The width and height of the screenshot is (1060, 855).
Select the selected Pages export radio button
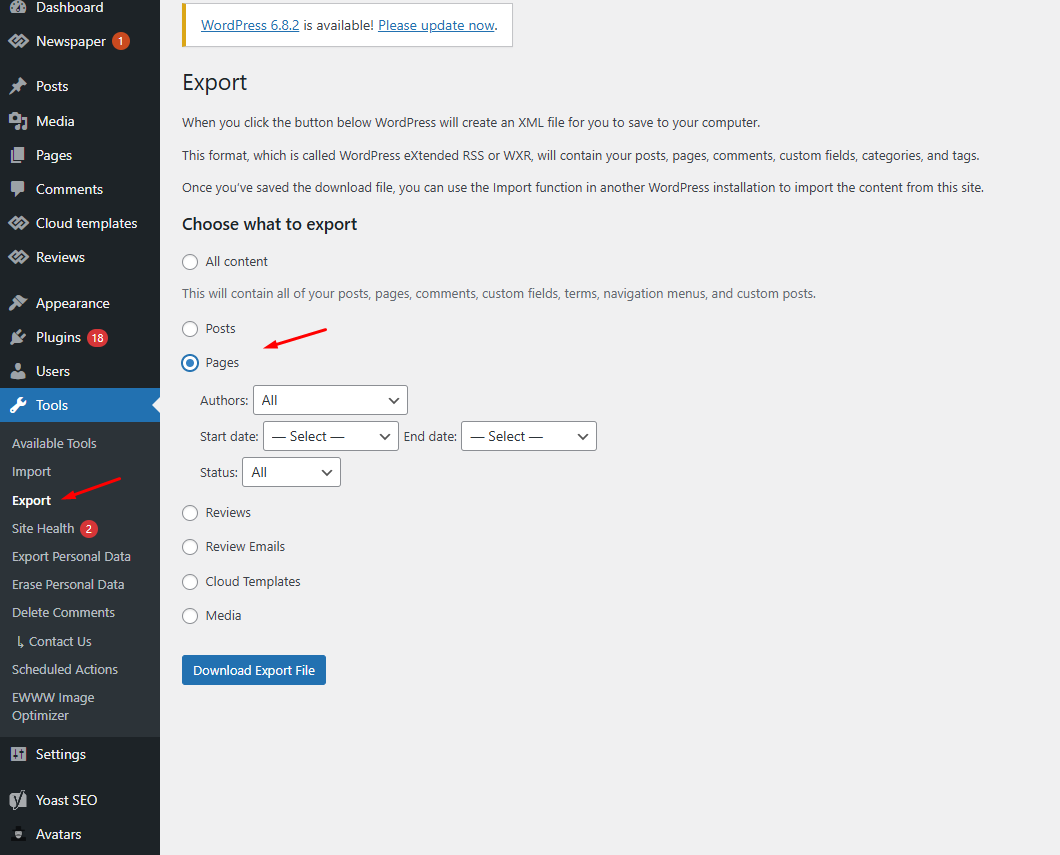coord(190,363)
